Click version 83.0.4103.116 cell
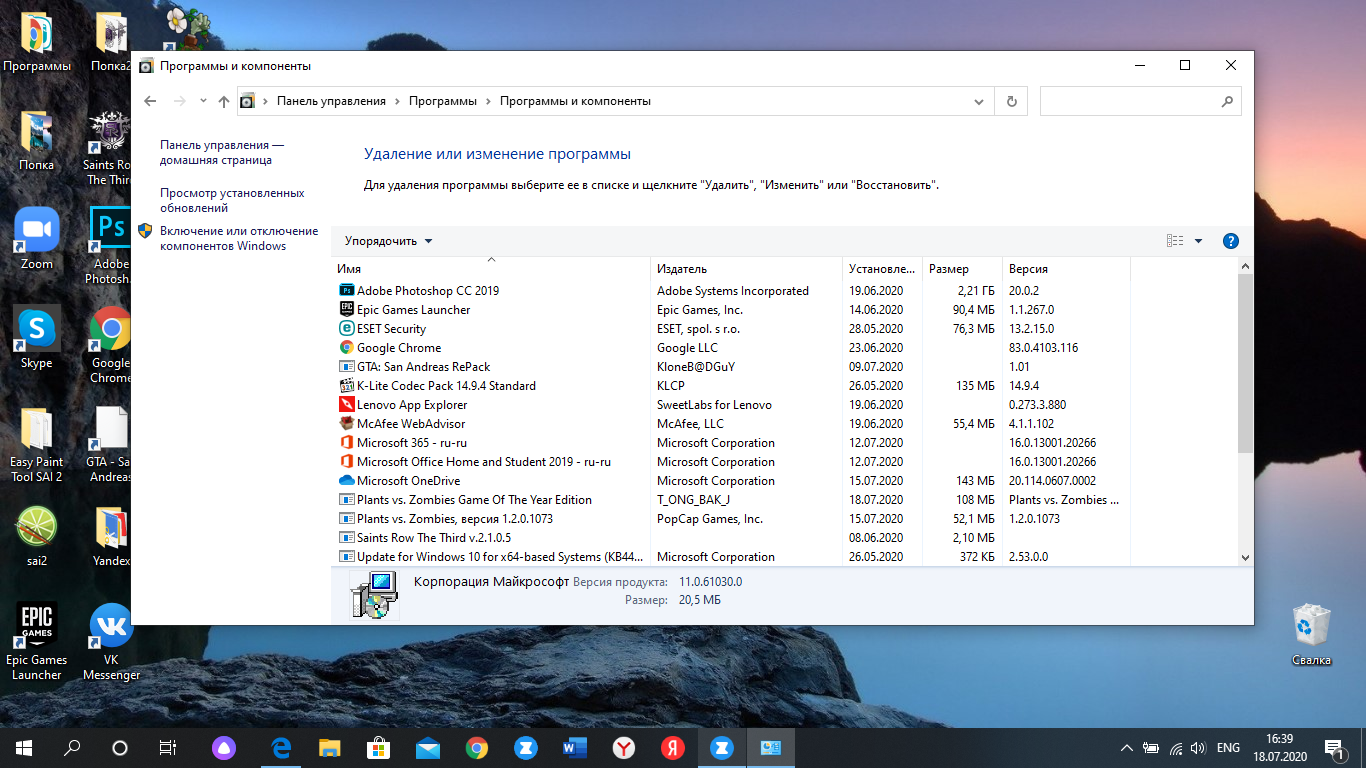This screenshot has width=1366, height=768. point(1043,348)
